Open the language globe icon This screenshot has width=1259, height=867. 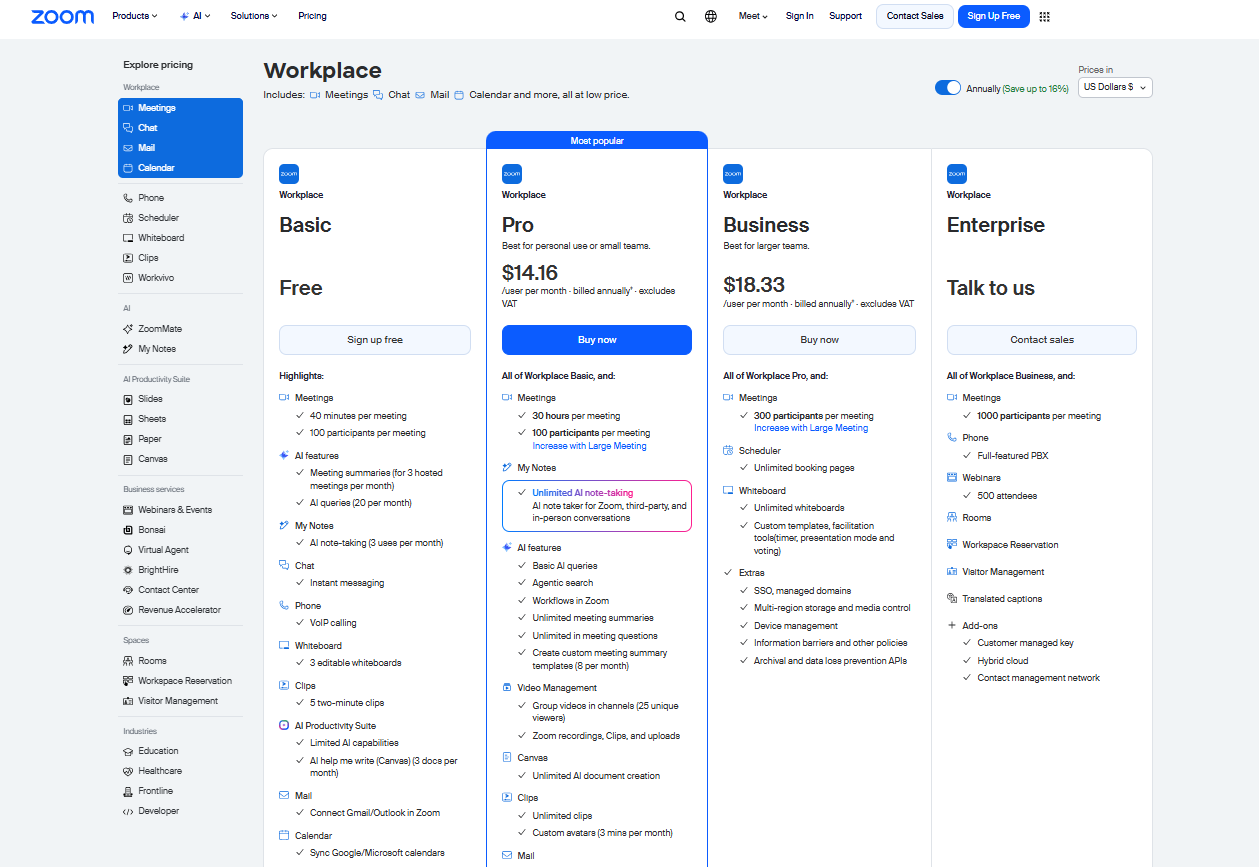point(711,16)
